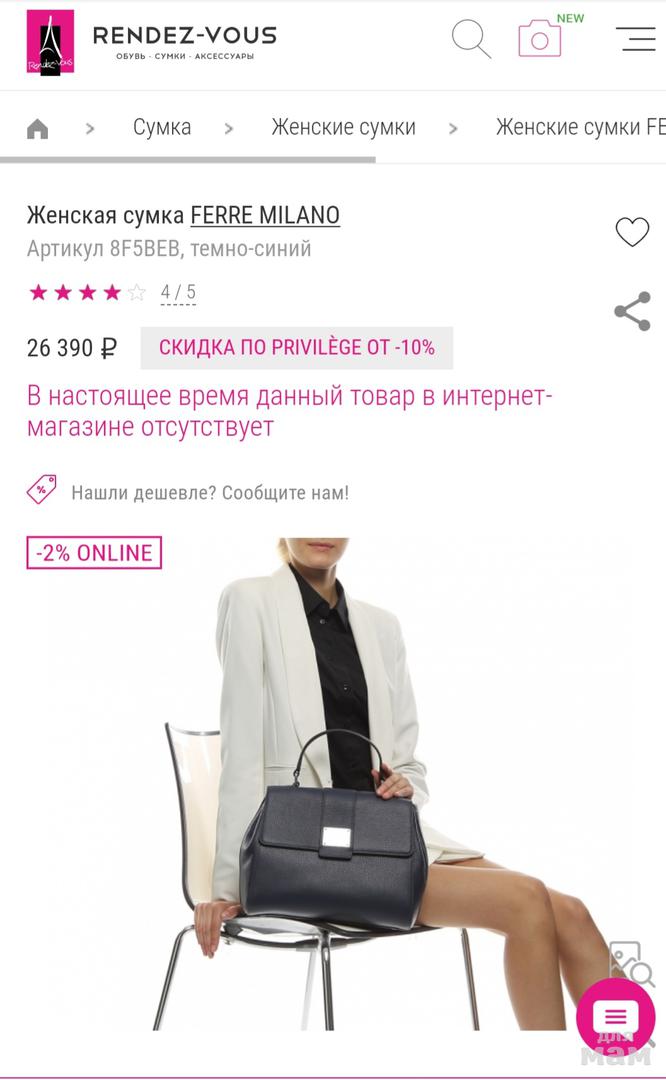The height and width of the screenshot is (1080, 666).
Task: Follow the FERRE MILANO brand link
Action: [x=265, y=216]
